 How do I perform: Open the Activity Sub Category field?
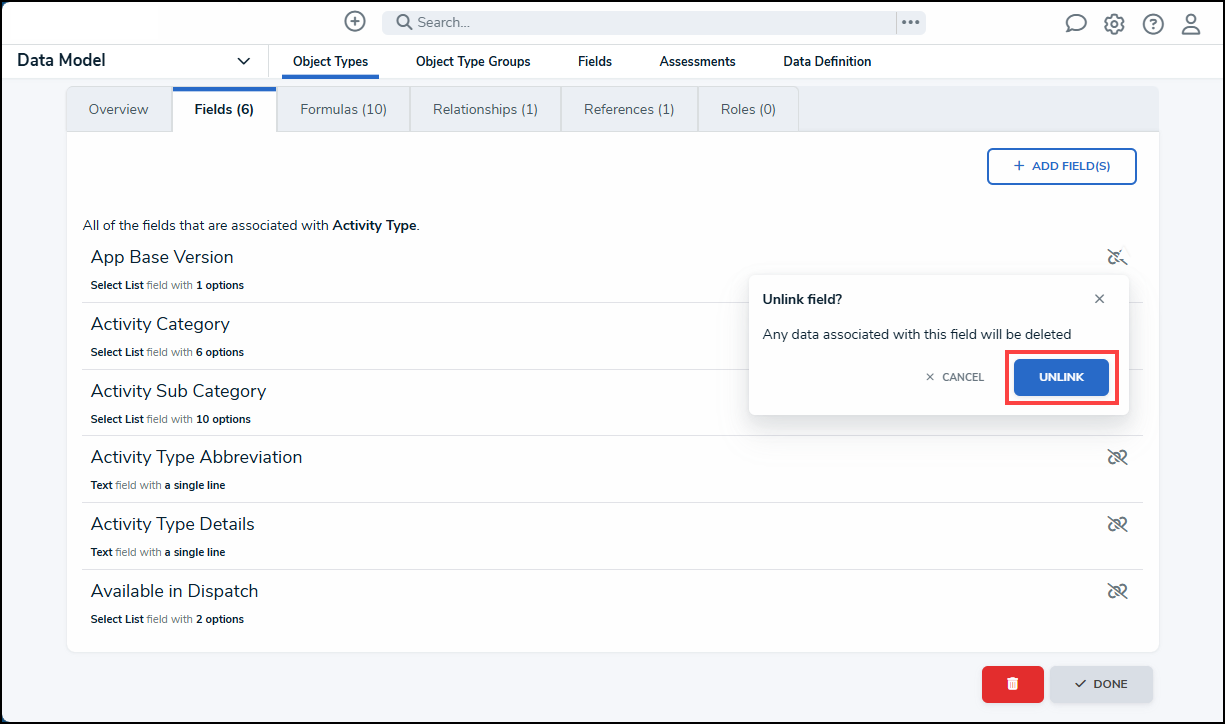[178, 391]
